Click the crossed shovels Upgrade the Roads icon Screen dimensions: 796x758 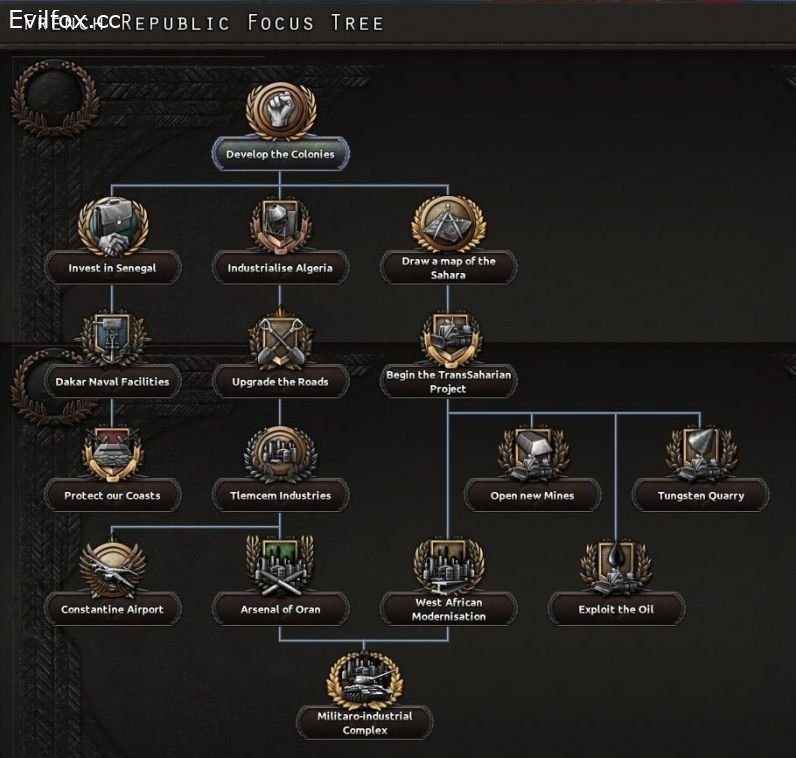(280, 338)
